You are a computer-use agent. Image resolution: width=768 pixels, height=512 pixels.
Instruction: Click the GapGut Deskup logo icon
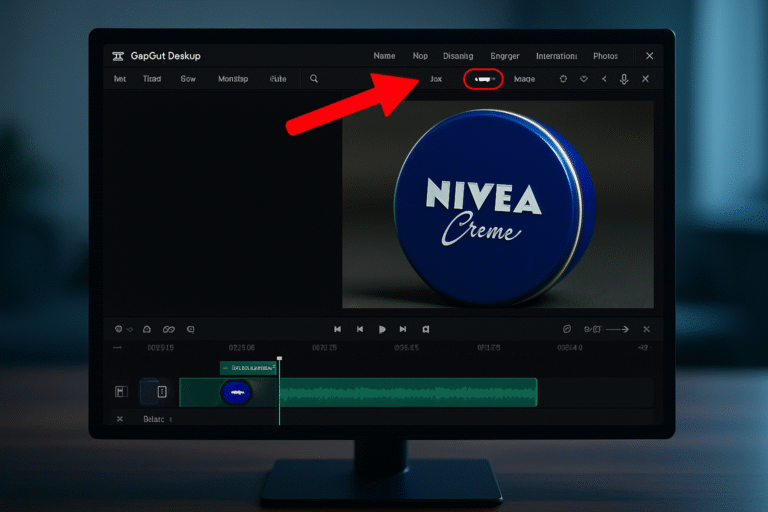click(x=118, y=56)
